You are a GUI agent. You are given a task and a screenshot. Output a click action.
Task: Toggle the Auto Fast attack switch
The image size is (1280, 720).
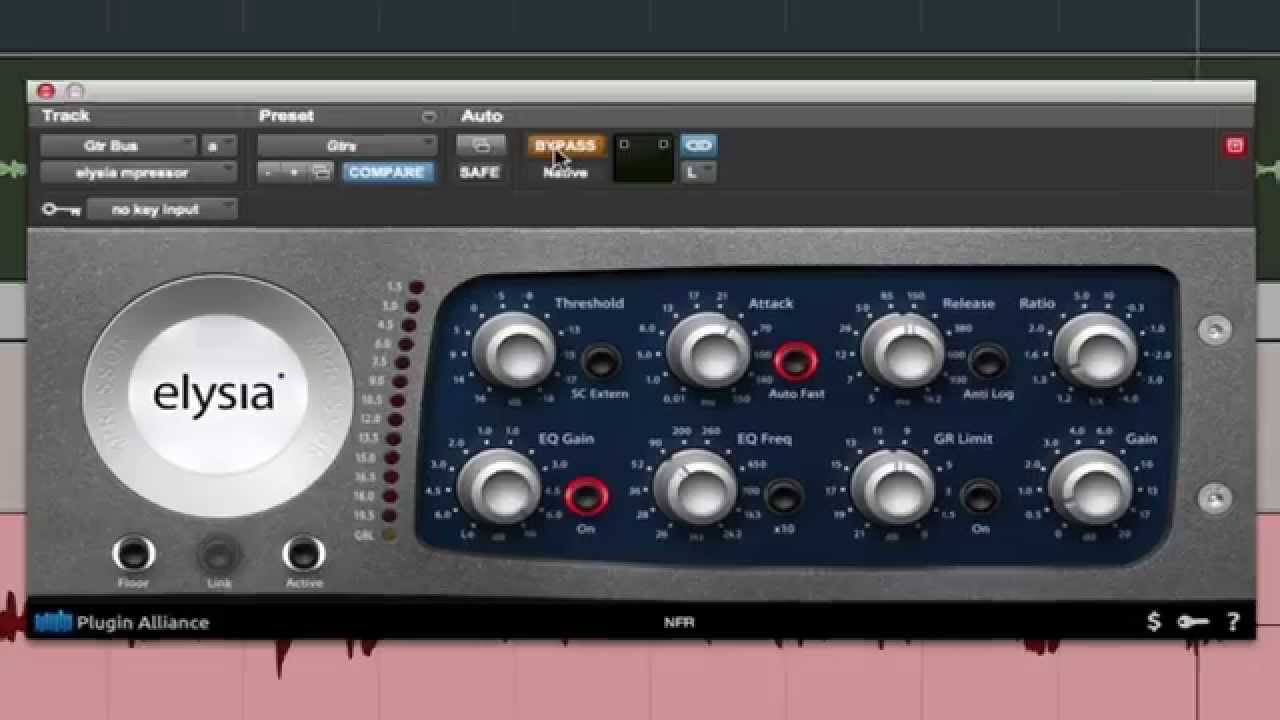click(x=797, y=360)
